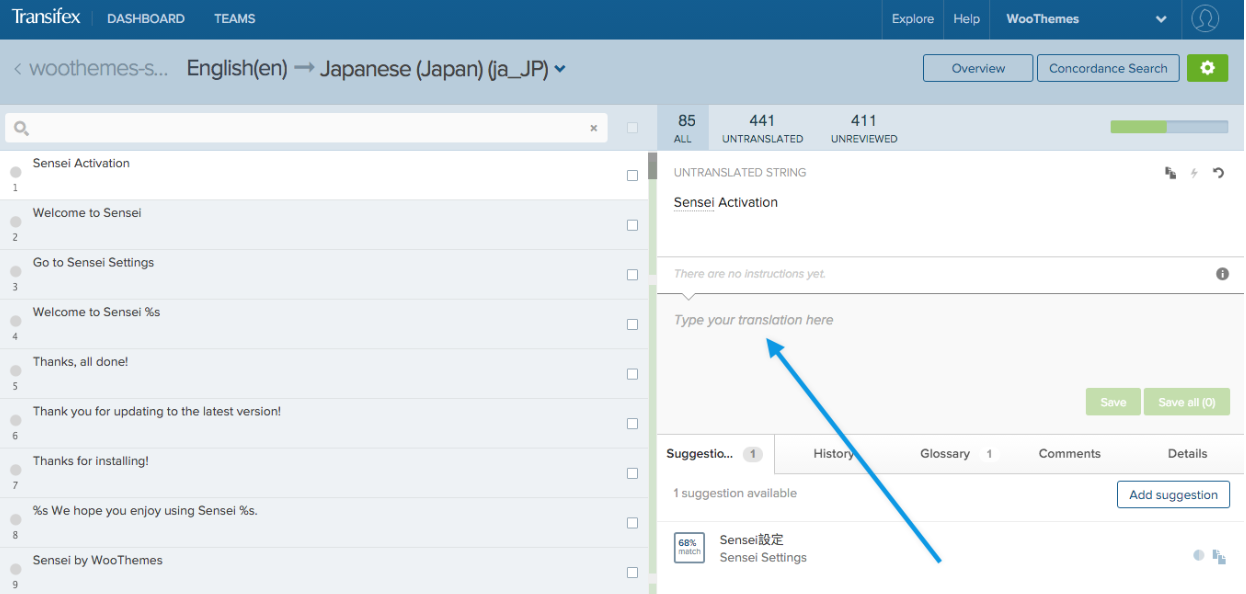The height and width of the screenshot is (594, 1246).
Task: Click the instructions info icon
Action: click(x=1222, y=274)
